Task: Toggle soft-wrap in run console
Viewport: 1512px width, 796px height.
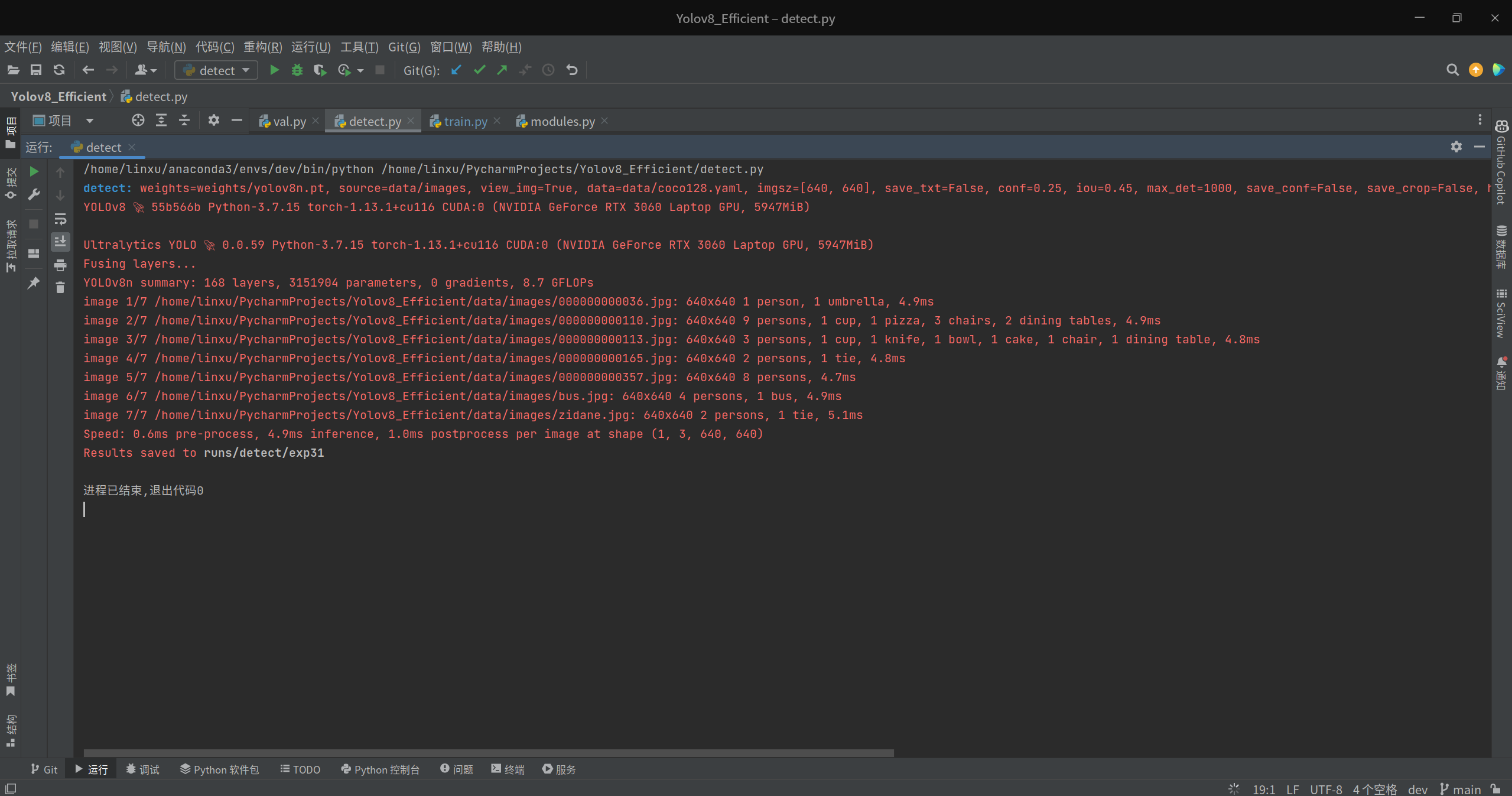Action: point(60,219)
